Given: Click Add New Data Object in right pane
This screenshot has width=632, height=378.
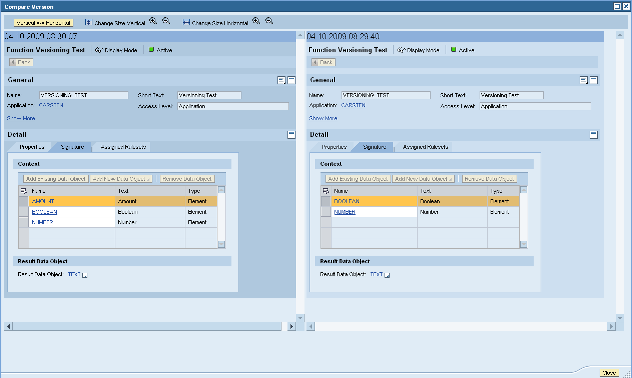Looking at the screenshot, I should pos(423,179).
